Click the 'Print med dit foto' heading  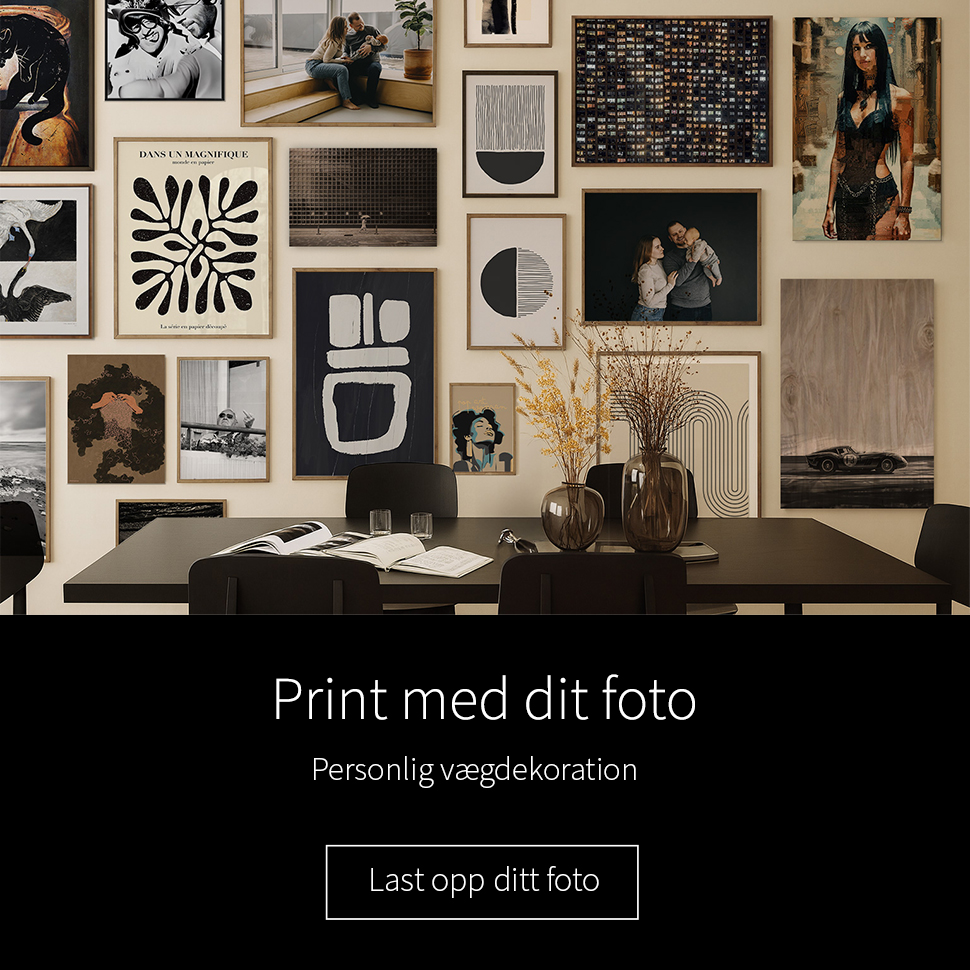(484, 699)
